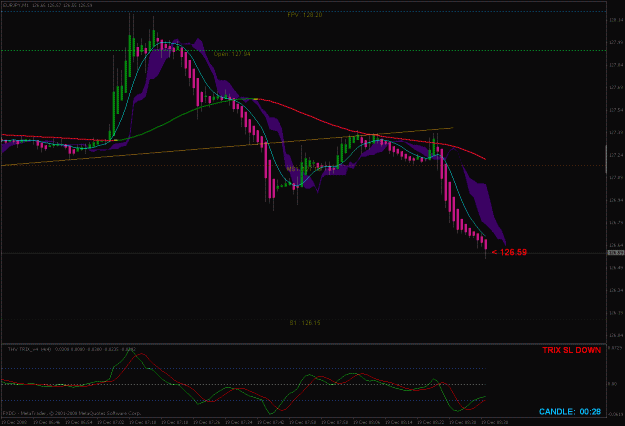Click the red '< 126.59' price label
This screenshot has width=625, height=426.
pos(509,252)
